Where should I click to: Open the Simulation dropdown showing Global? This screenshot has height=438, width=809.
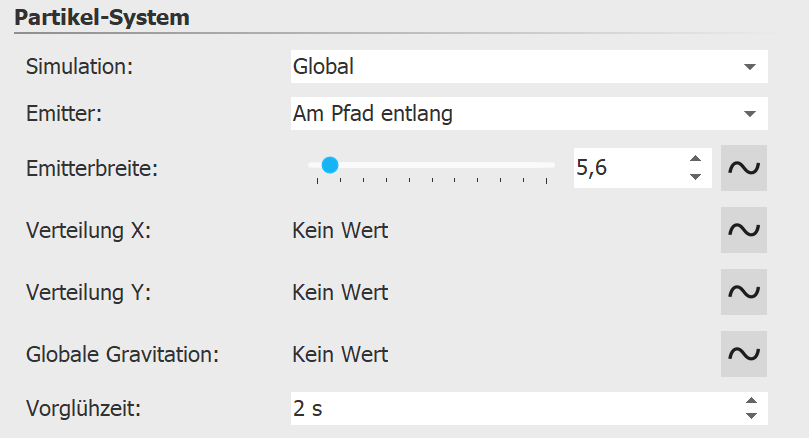[x=527, y=67]
